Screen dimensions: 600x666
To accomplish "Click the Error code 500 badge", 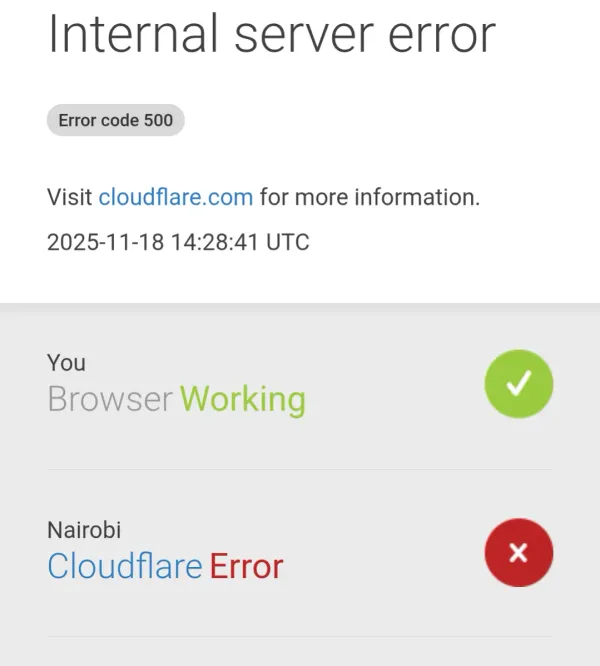I will (115, 121).
